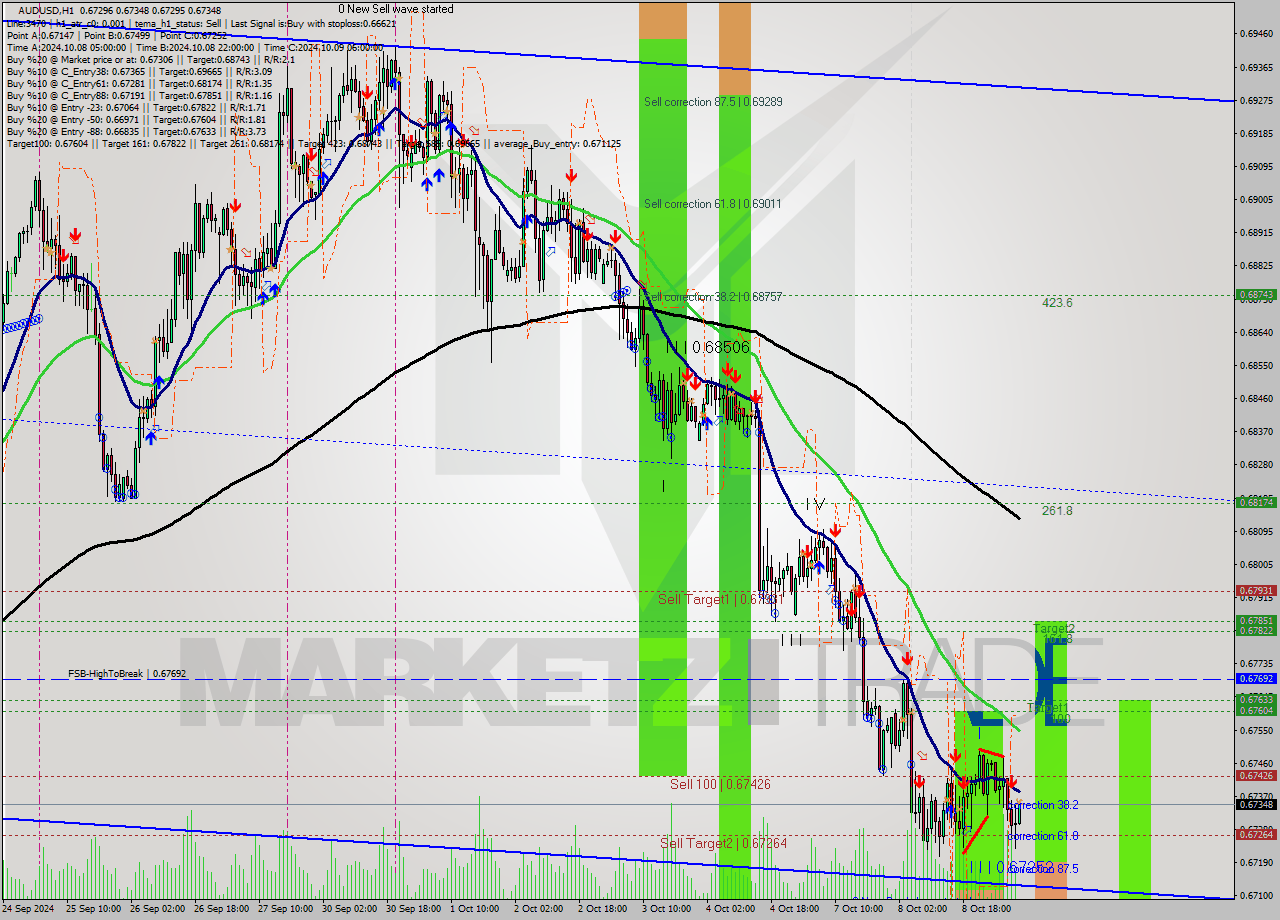Click the '0 New Sell wave started' label
The image size is (1280, 920).
(x=395, y=9)
